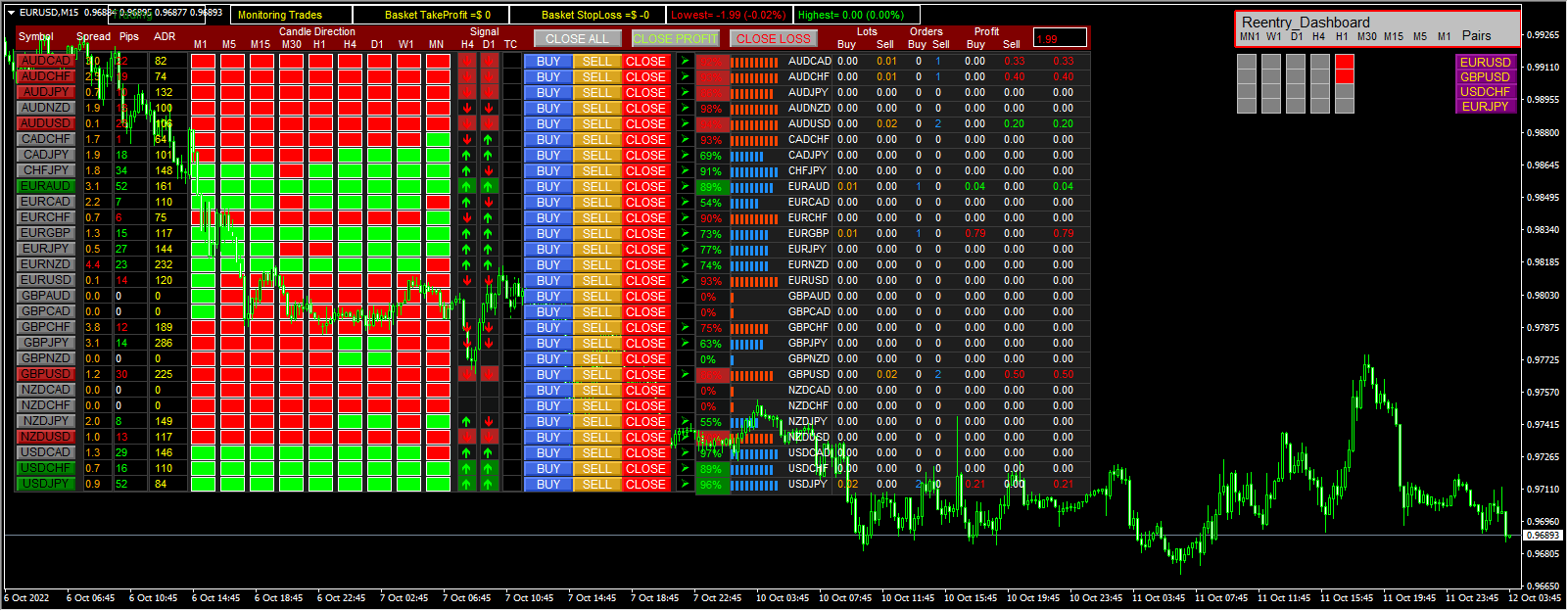The height and width of the screenshot is (611, 1568).
Task: Click the green arrow icon in GBPUSD row
Action: (685, 374)
